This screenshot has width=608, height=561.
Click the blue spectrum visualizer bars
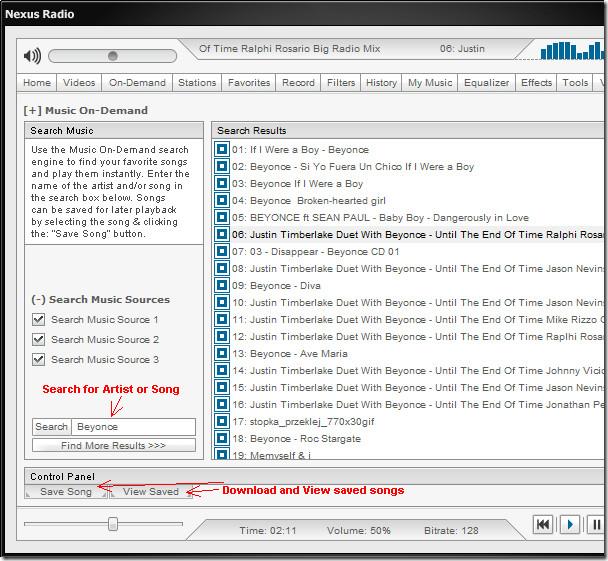572,50
